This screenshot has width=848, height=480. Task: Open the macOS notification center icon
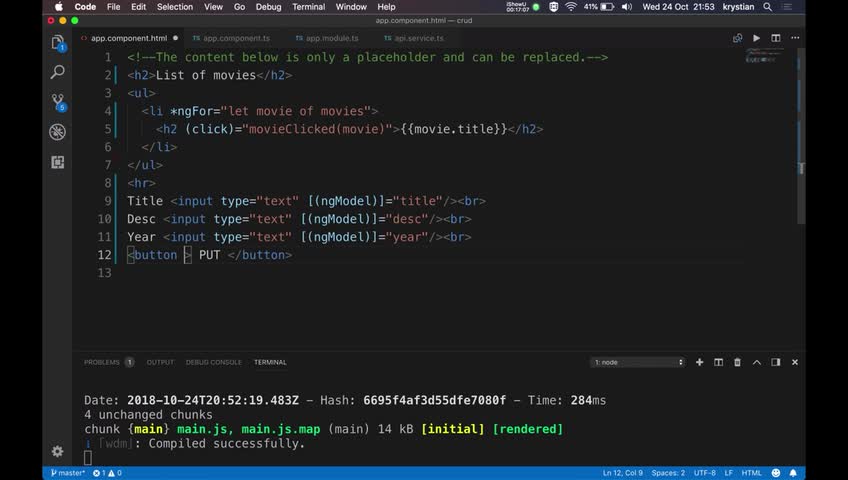pos(787,7)
